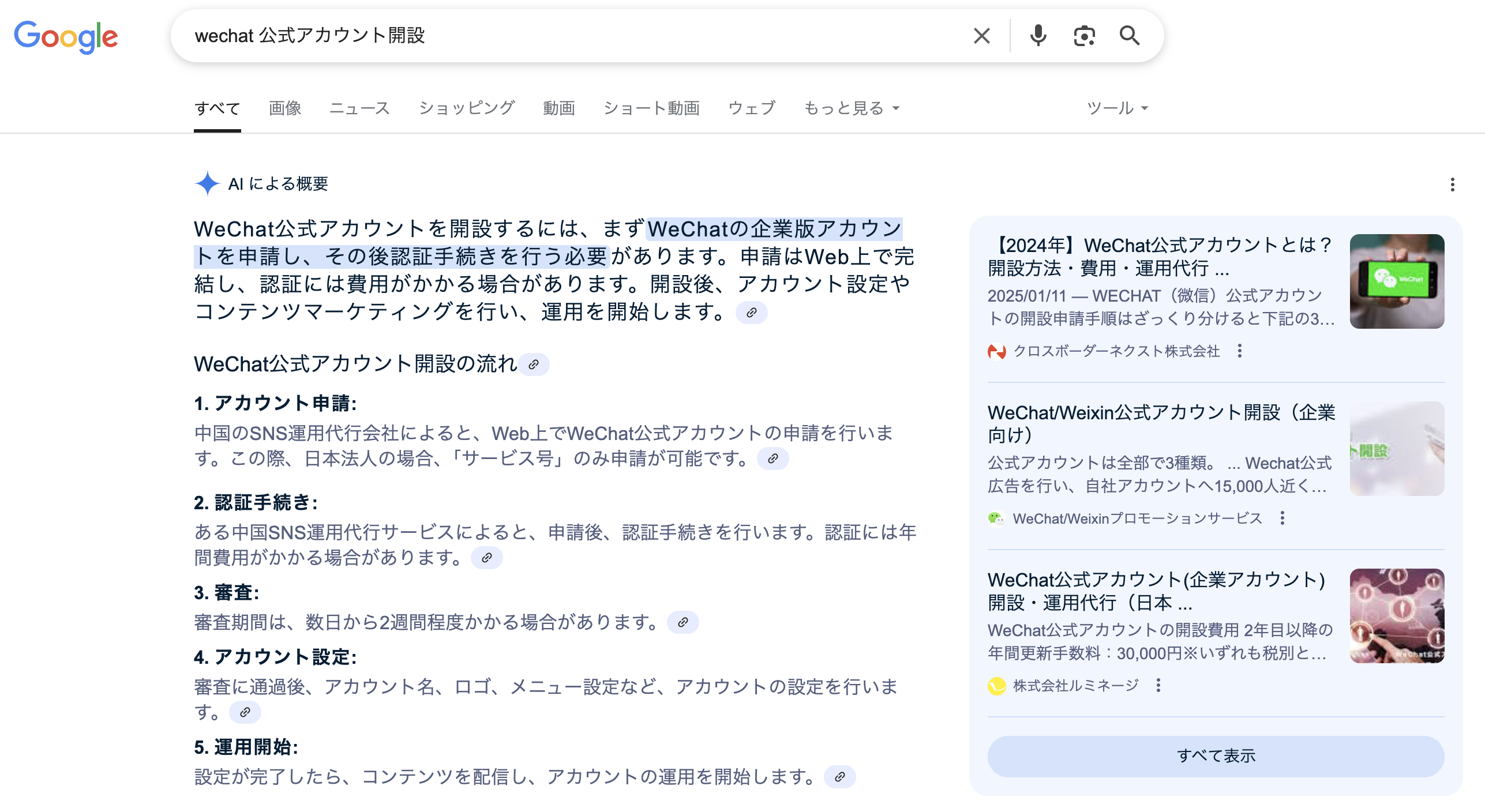Open thumbnail of Weixin 開設 result
This screenshot has width=1485, height=812.
tap(1397, 449)
